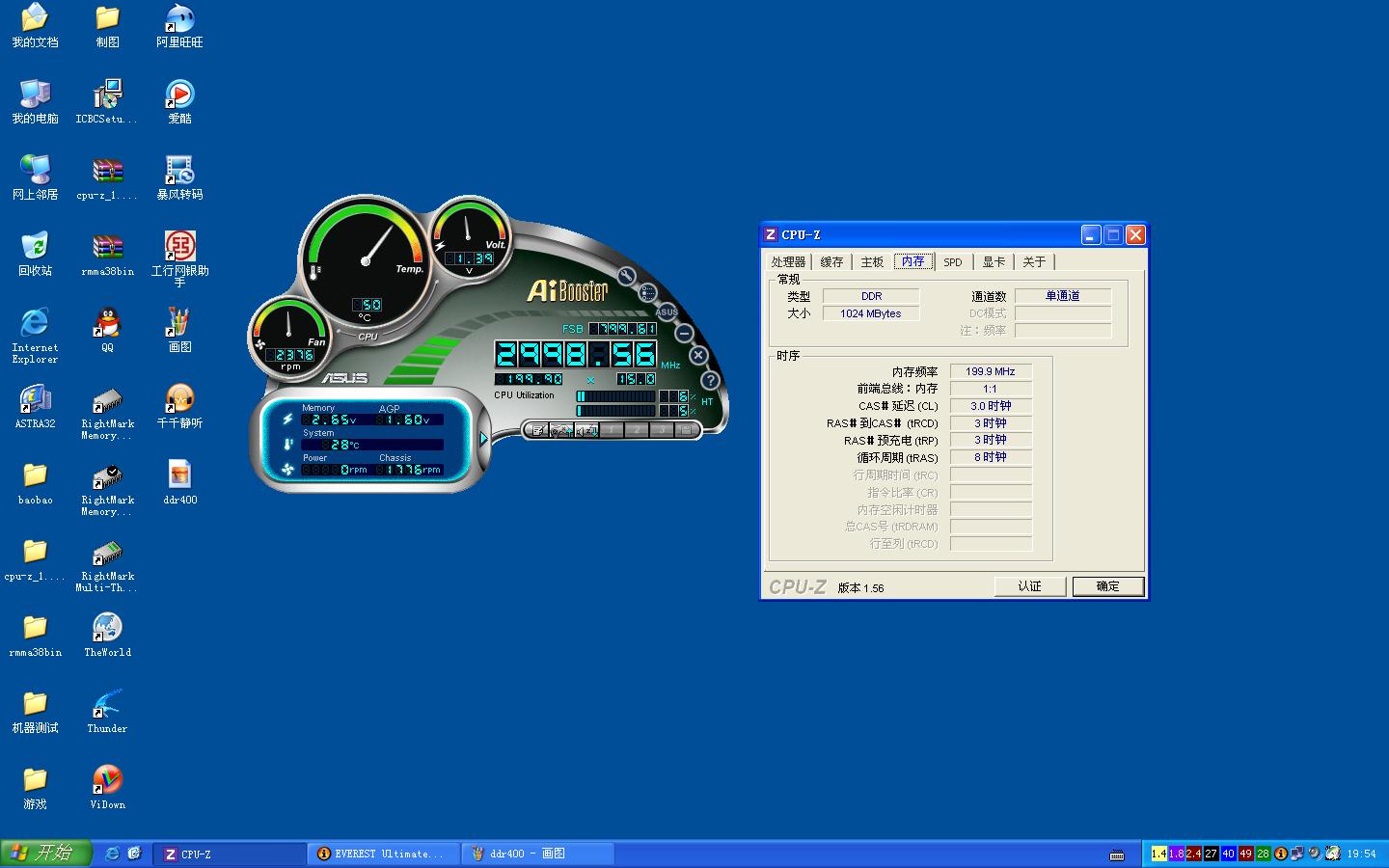Launch 暴风转码 desktop shortcut
The image size is (1389, 868).
tap(179, 178)
